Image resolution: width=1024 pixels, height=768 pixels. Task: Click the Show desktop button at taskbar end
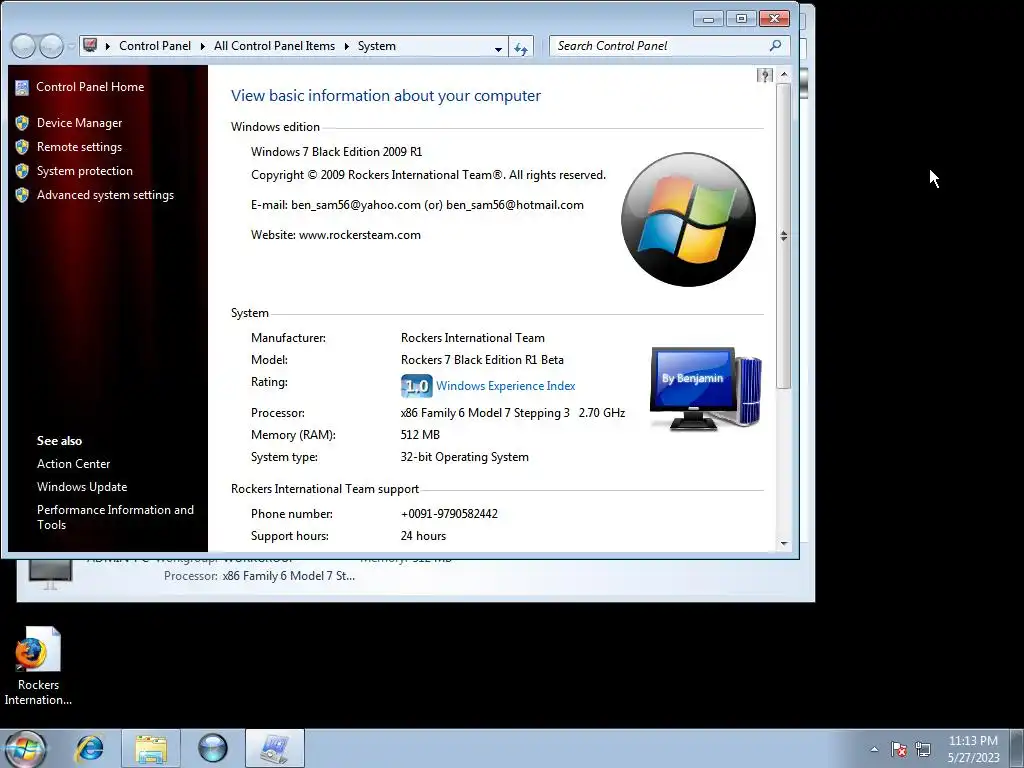pos(1017,748)
